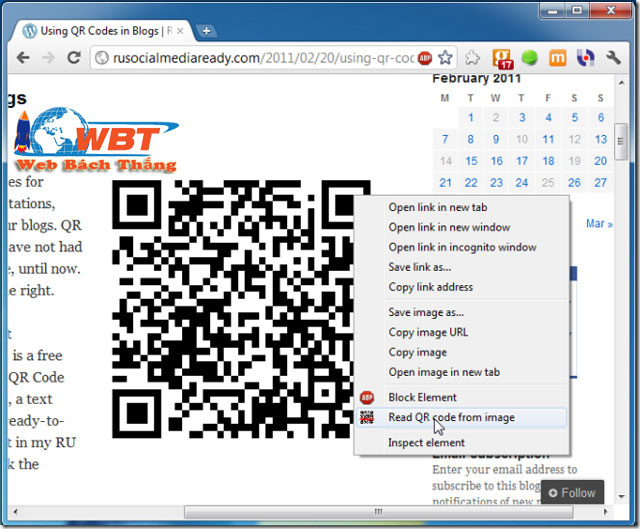Click the Follow button
Viewport: 640px width, 529px height.
coord(572,493)
